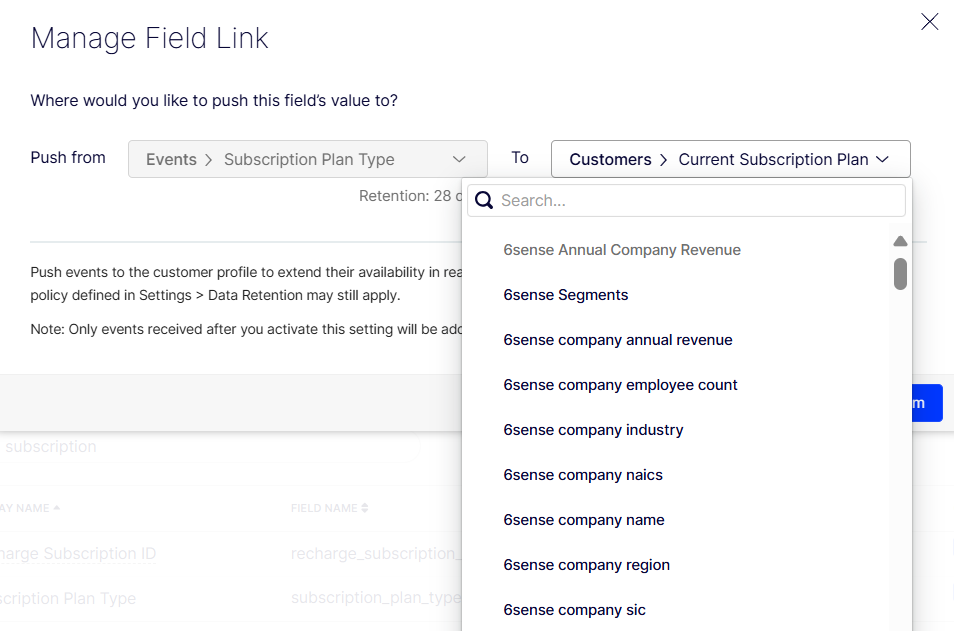Click the dropdown list scrollbar thumb
Viewport: 954px width, 631px height.
pyautogui.click(x=900, y=273)
